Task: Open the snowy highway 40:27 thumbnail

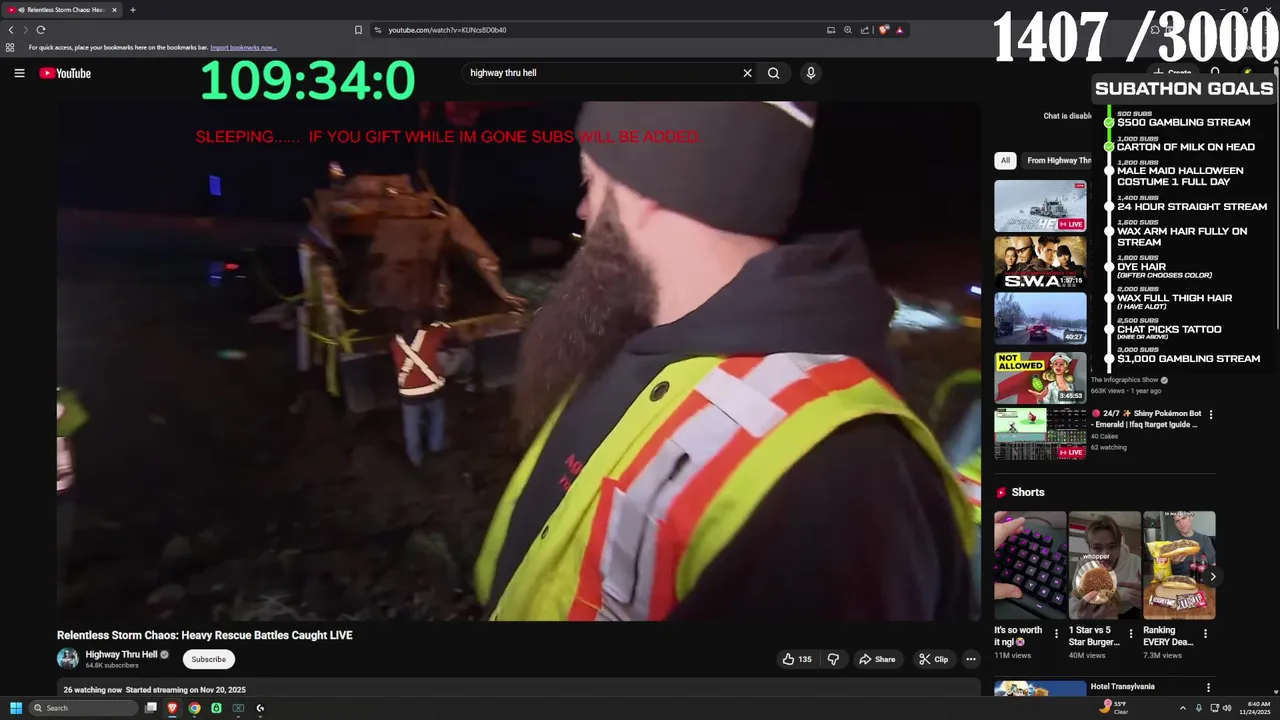Action: 1040,318
